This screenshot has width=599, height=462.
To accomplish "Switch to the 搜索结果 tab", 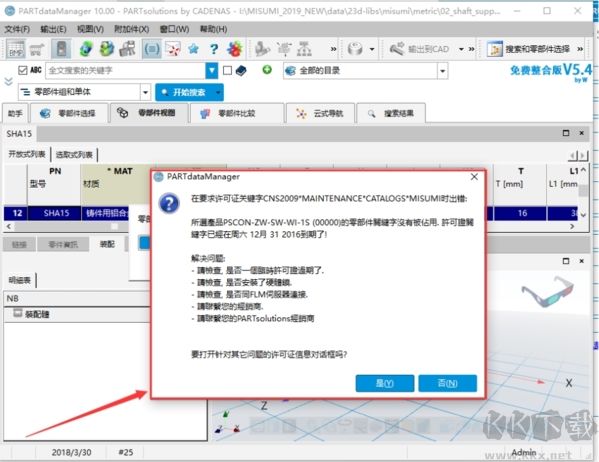I will point(391,113).
